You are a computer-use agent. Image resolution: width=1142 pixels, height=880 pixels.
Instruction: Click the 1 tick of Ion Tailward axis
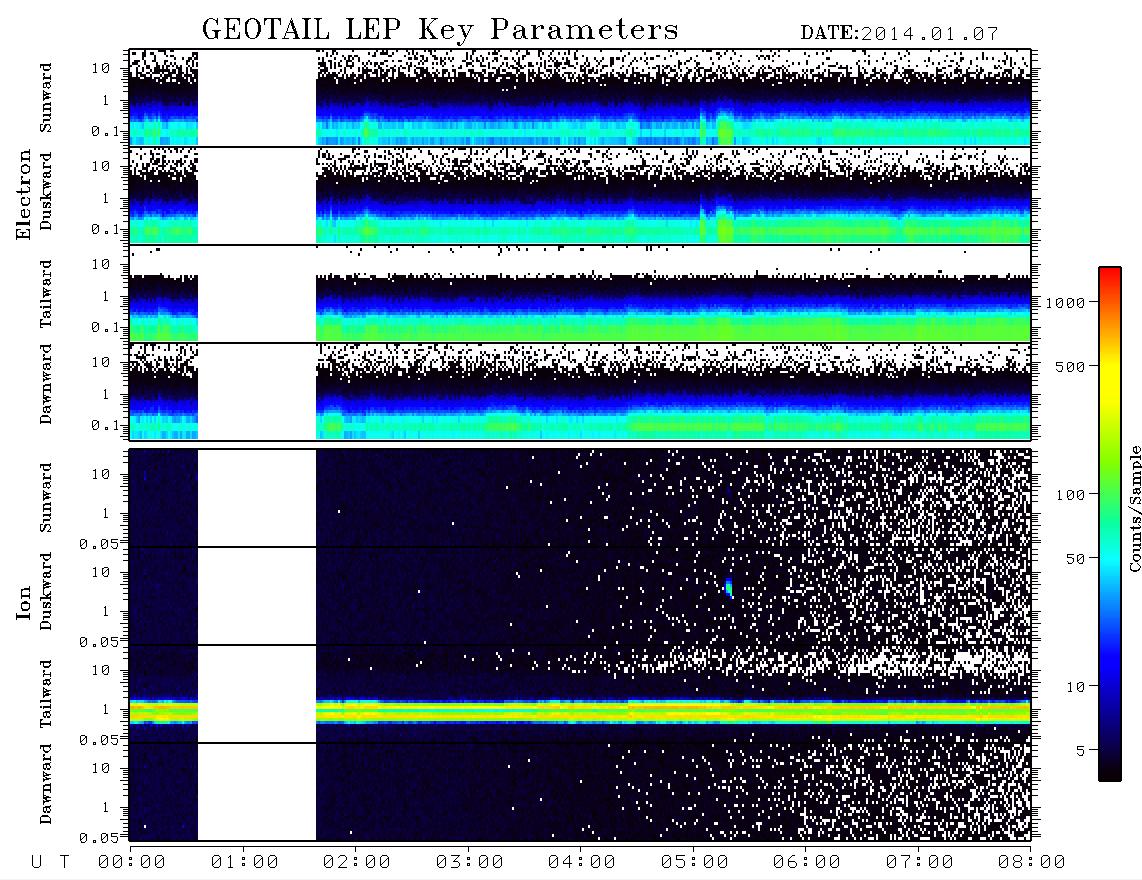coord(106,709)
